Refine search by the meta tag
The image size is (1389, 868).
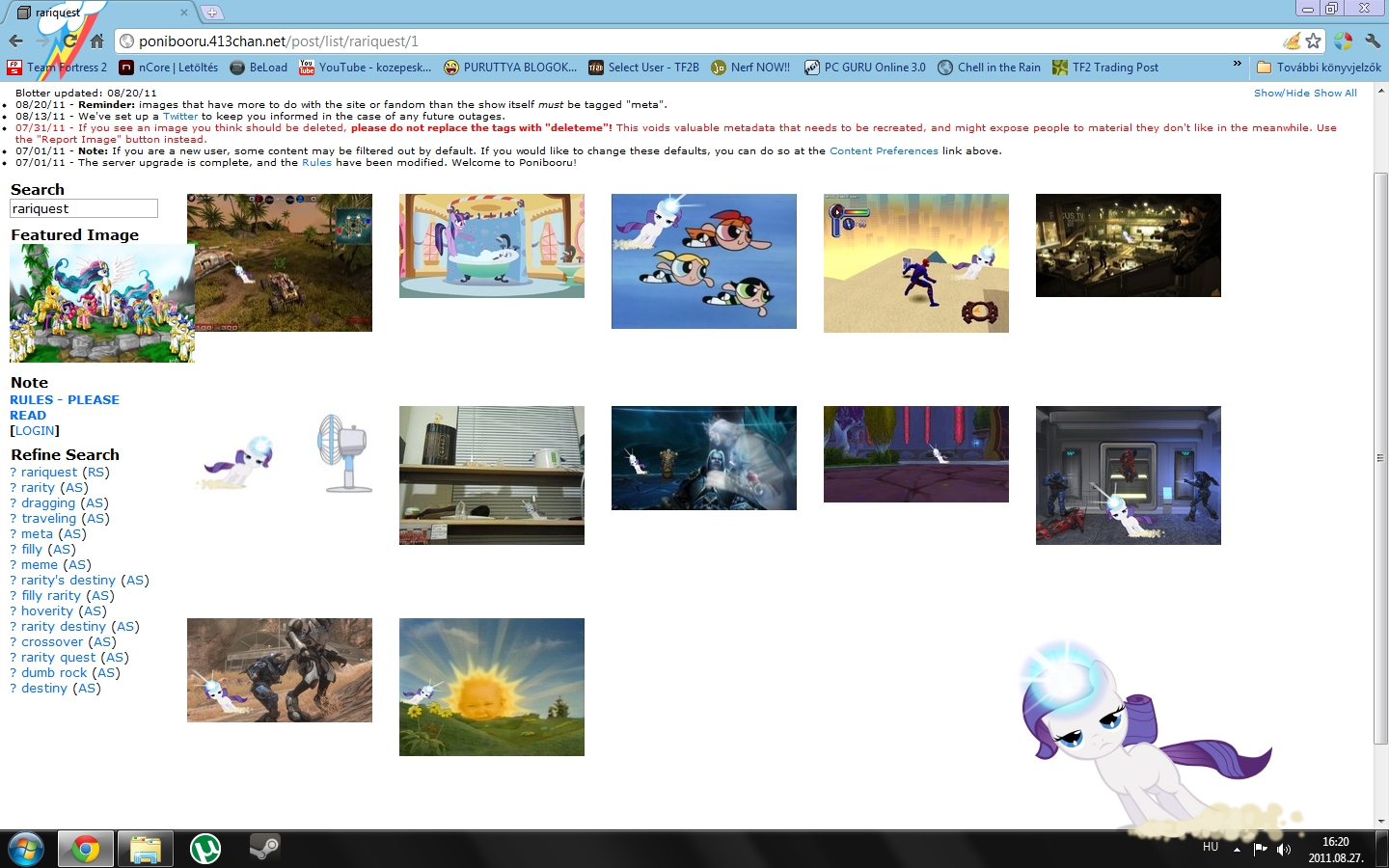click(x=37, y=533)
